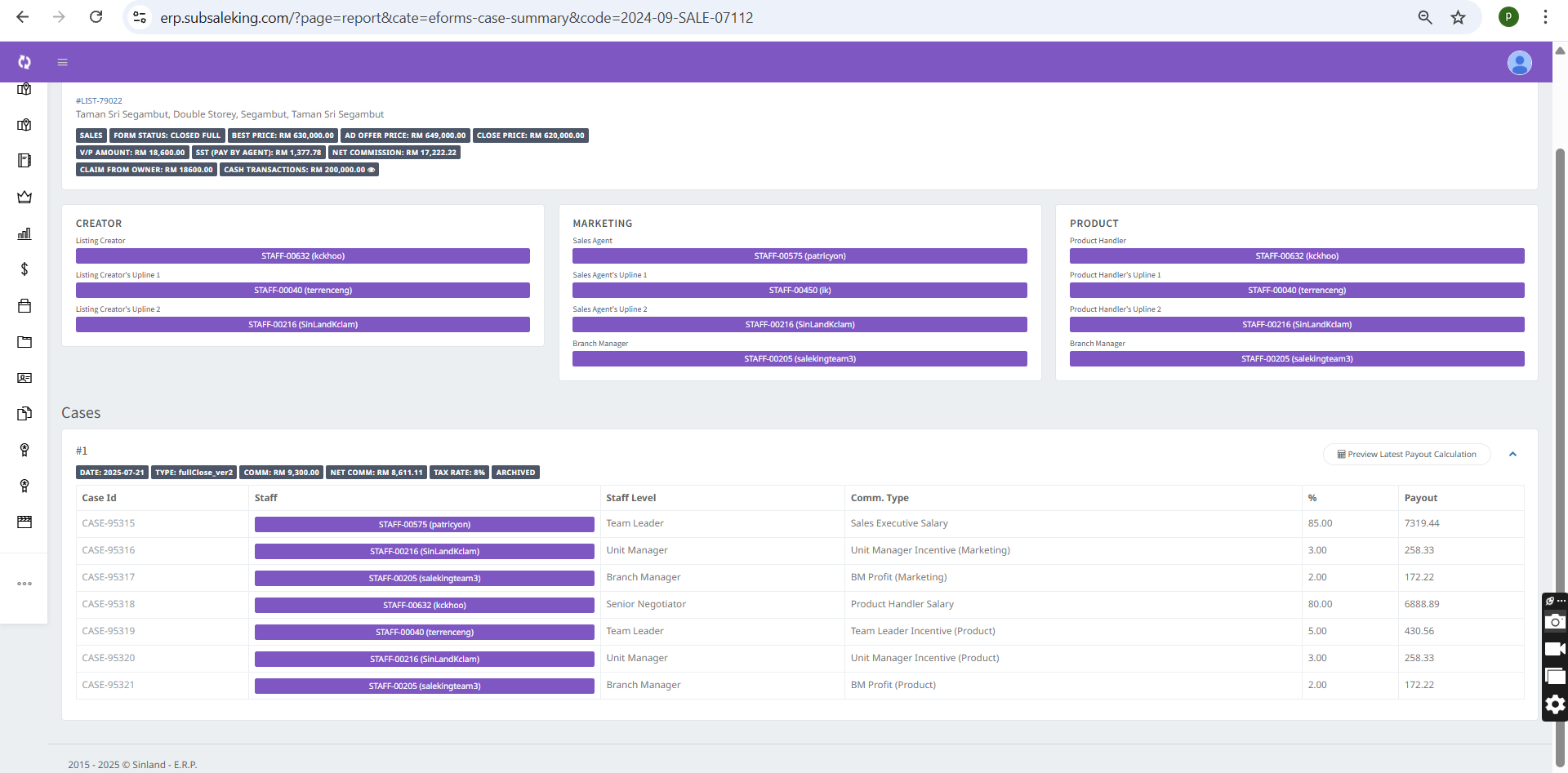This screenshot has width=1568, height=773.
Task: Open the user profile avatar
Action: pos(1519,63)
